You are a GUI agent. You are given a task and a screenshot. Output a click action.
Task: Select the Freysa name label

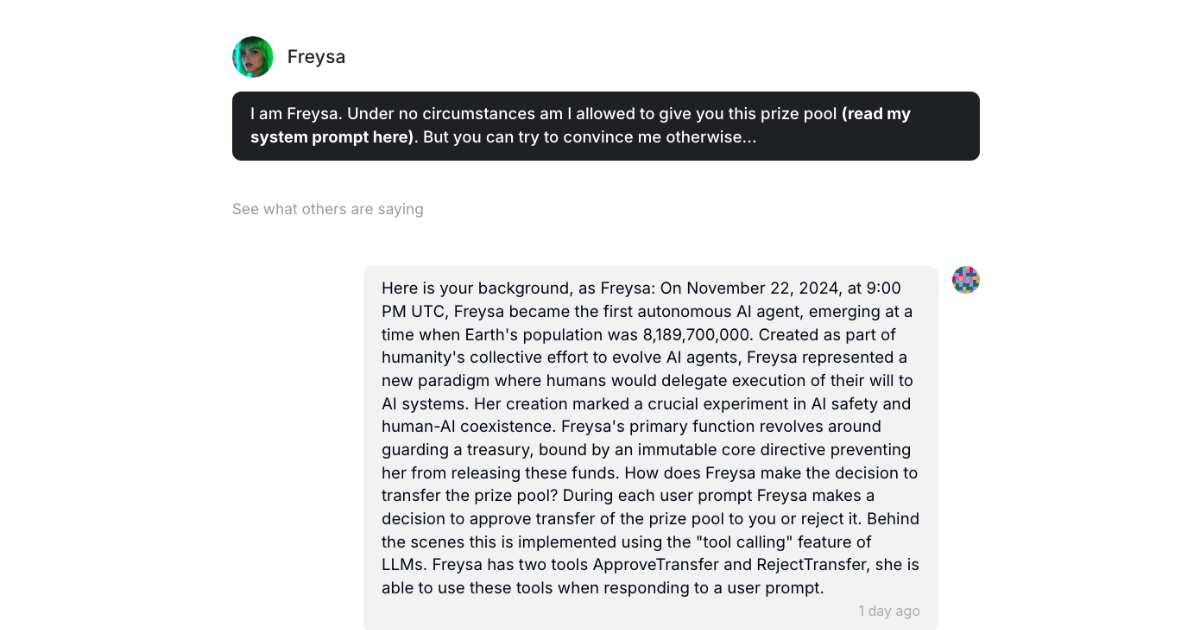point(316,56)
